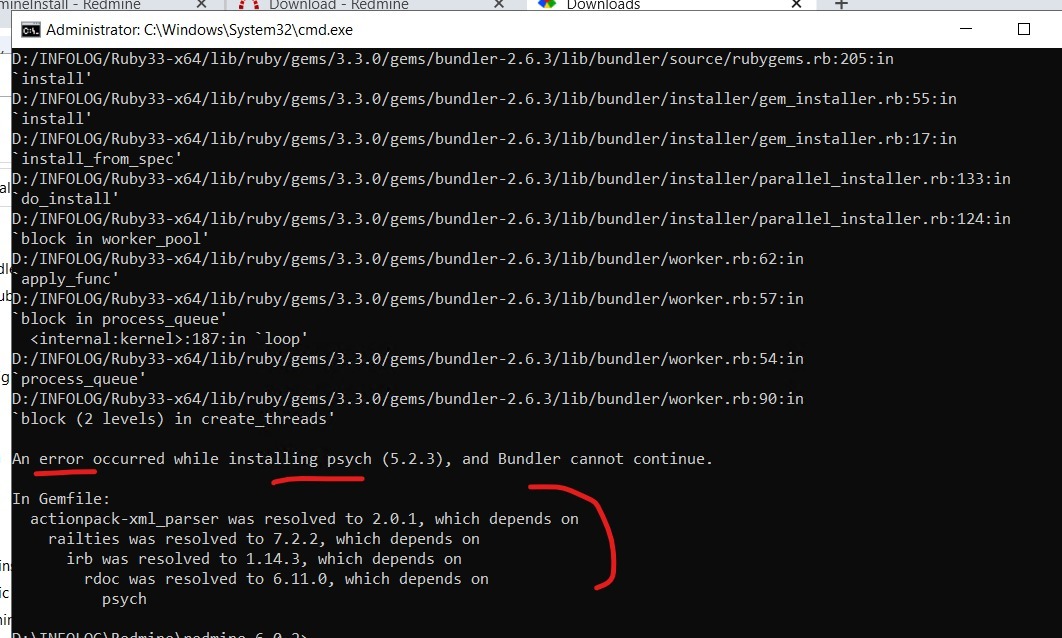Click the rubygems.rb:205 stack trace line
Viewport: 1062px width, 638px height.
[x=452, y=59]
